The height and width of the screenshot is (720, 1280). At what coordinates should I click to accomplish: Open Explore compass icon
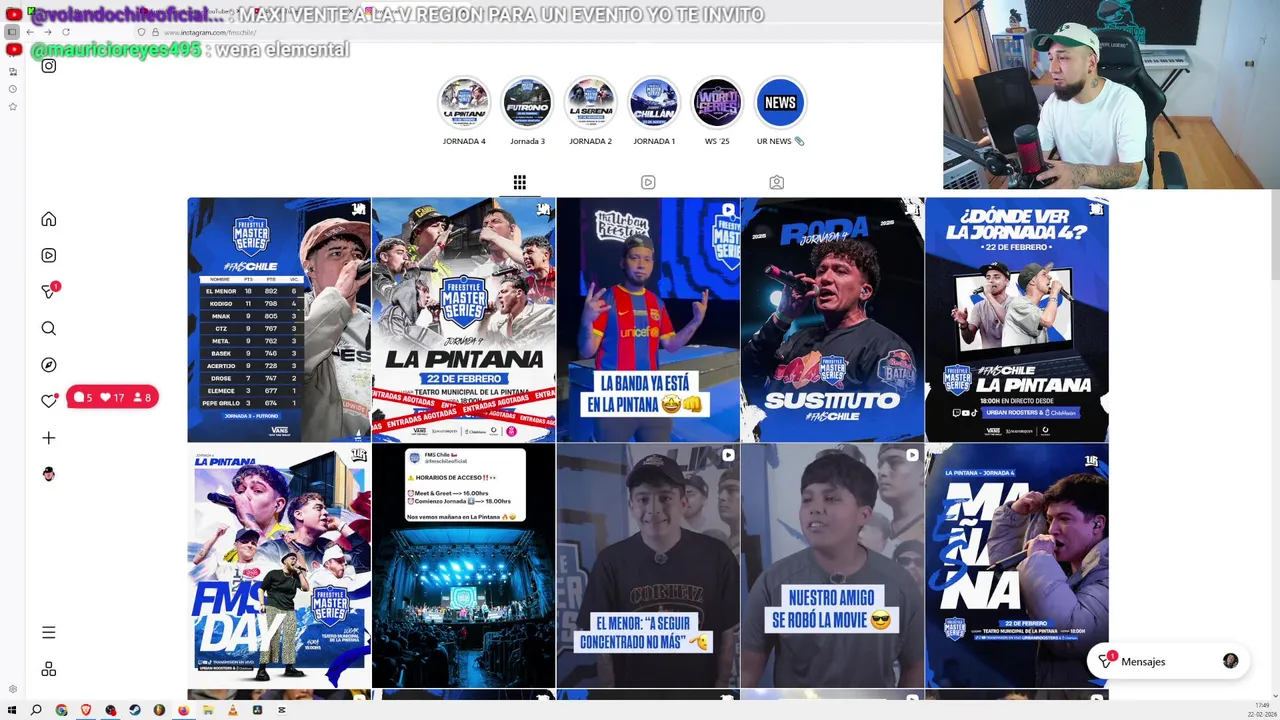[x=48, y=365]
